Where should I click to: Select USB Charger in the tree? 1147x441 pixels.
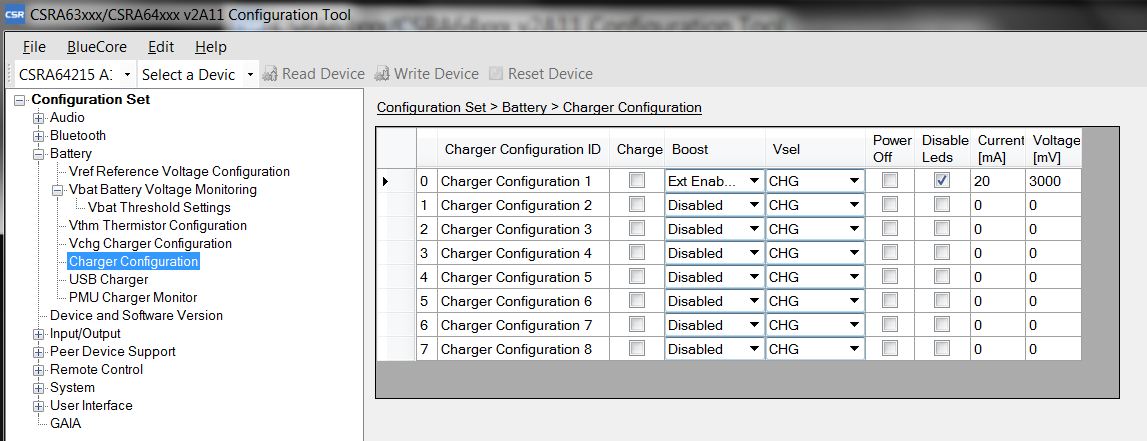coord(108,279)
